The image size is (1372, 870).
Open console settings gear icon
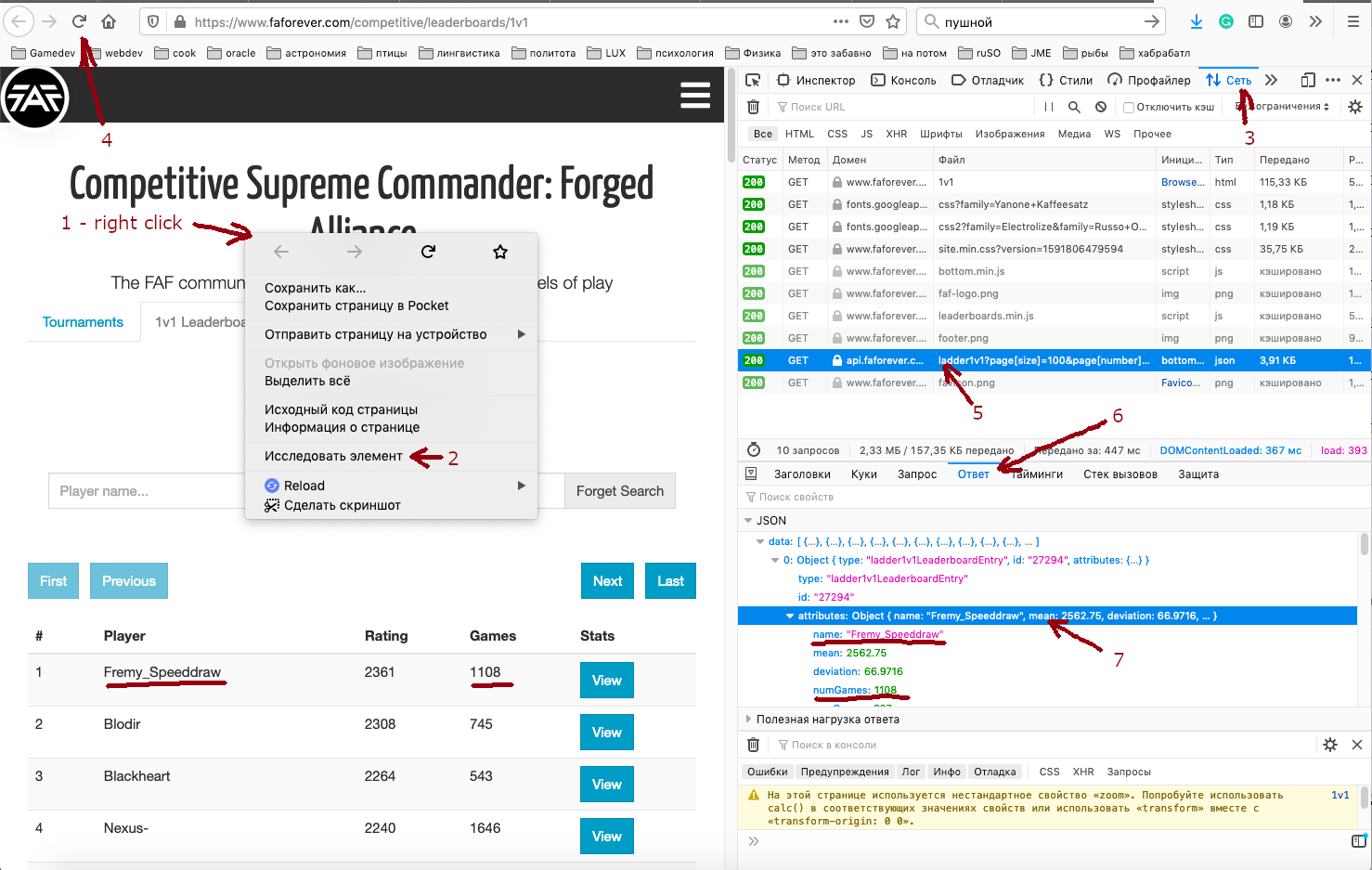[1330, 745]
